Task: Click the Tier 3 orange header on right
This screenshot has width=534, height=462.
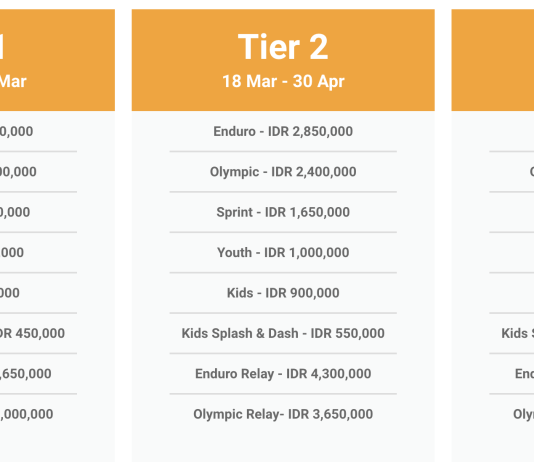Action: coord(493,60)
